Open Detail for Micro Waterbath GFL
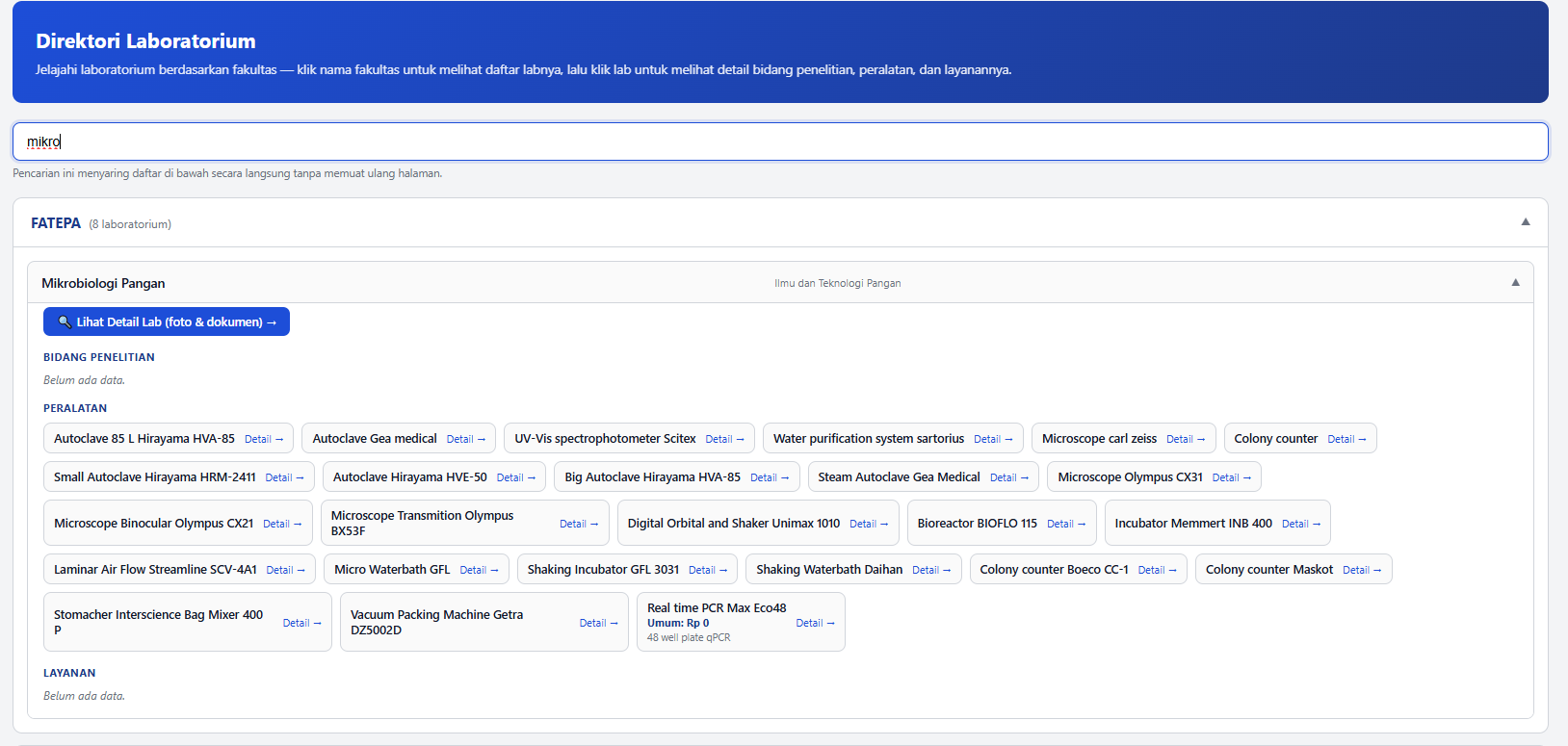The height and width of the screenshot is (746, 1568). click(x=479, y=570)
